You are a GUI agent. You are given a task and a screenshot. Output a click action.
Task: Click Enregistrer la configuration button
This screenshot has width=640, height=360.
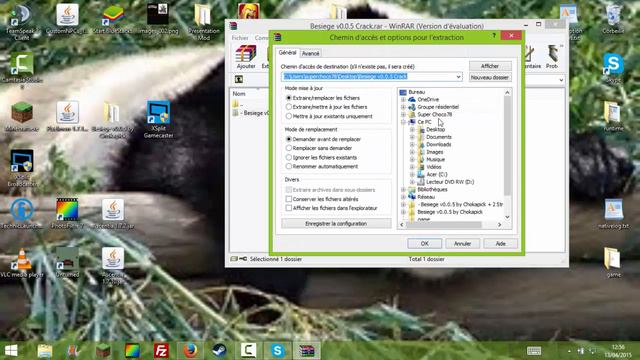click(336, 224)
